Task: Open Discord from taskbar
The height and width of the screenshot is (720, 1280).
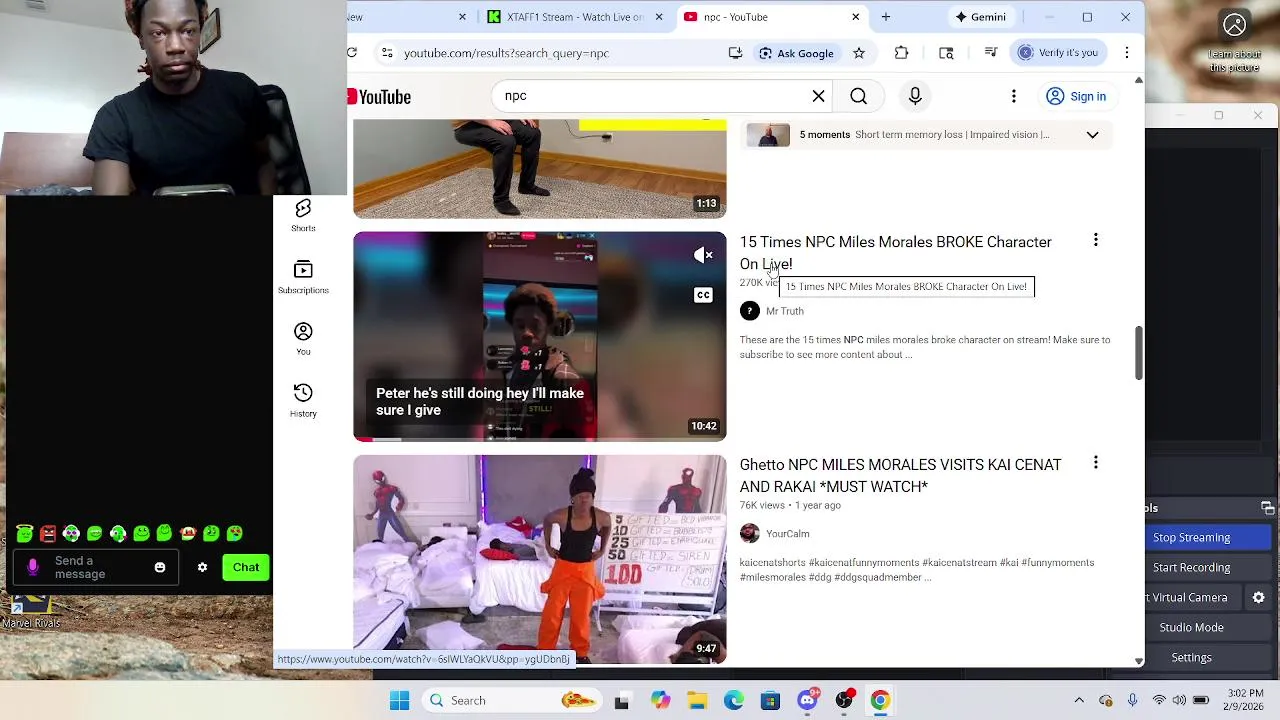Action: pos(808,700)
